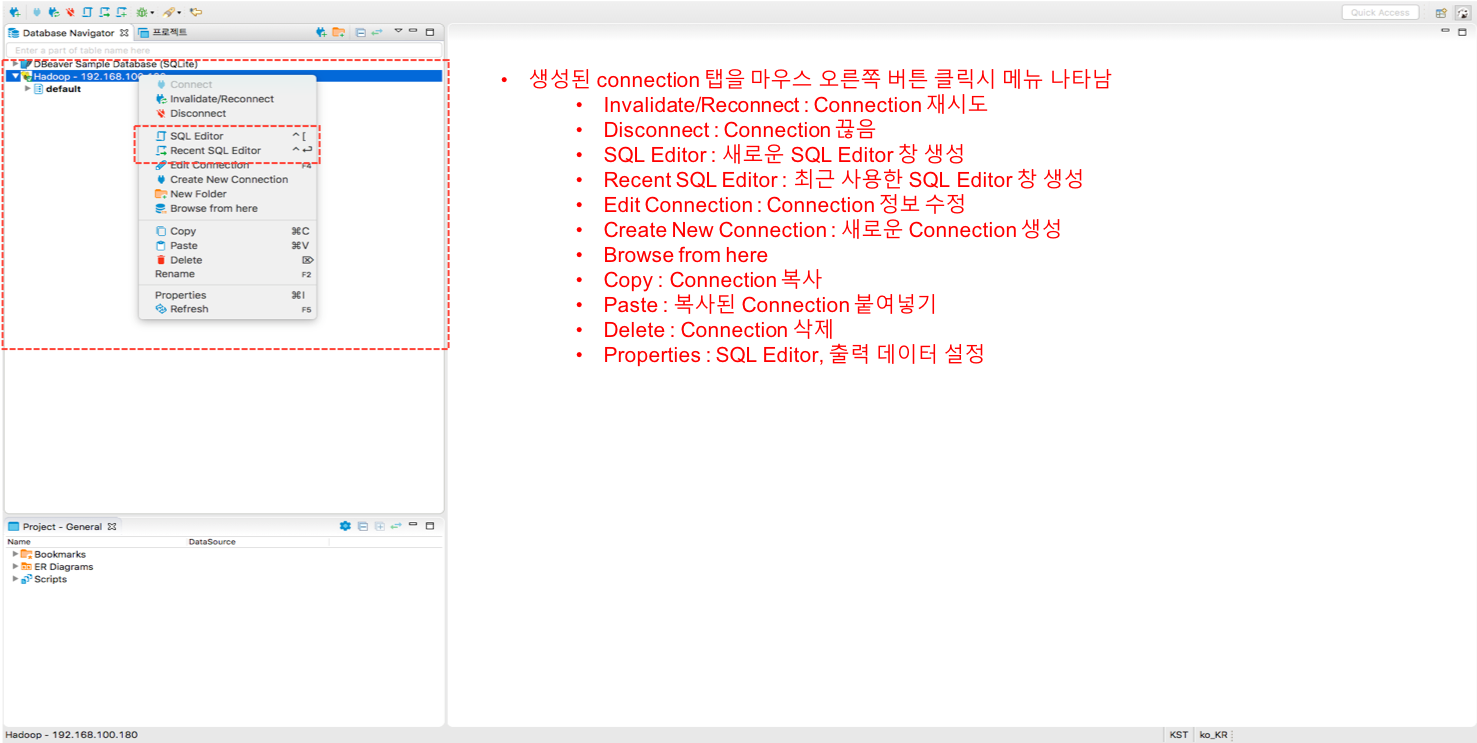Click Invalidate/Reconnect icon in main toolbar
Screen dimensions: 1477x743
tap(53, 12)
